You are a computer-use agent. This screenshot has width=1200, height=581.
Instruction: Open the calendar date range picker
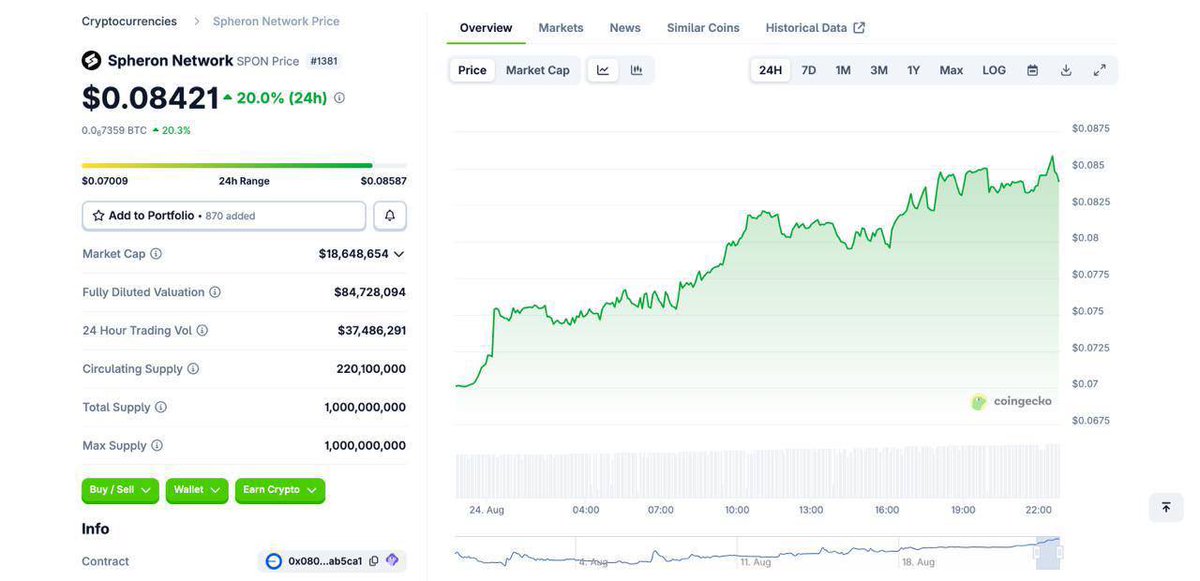1033,70
